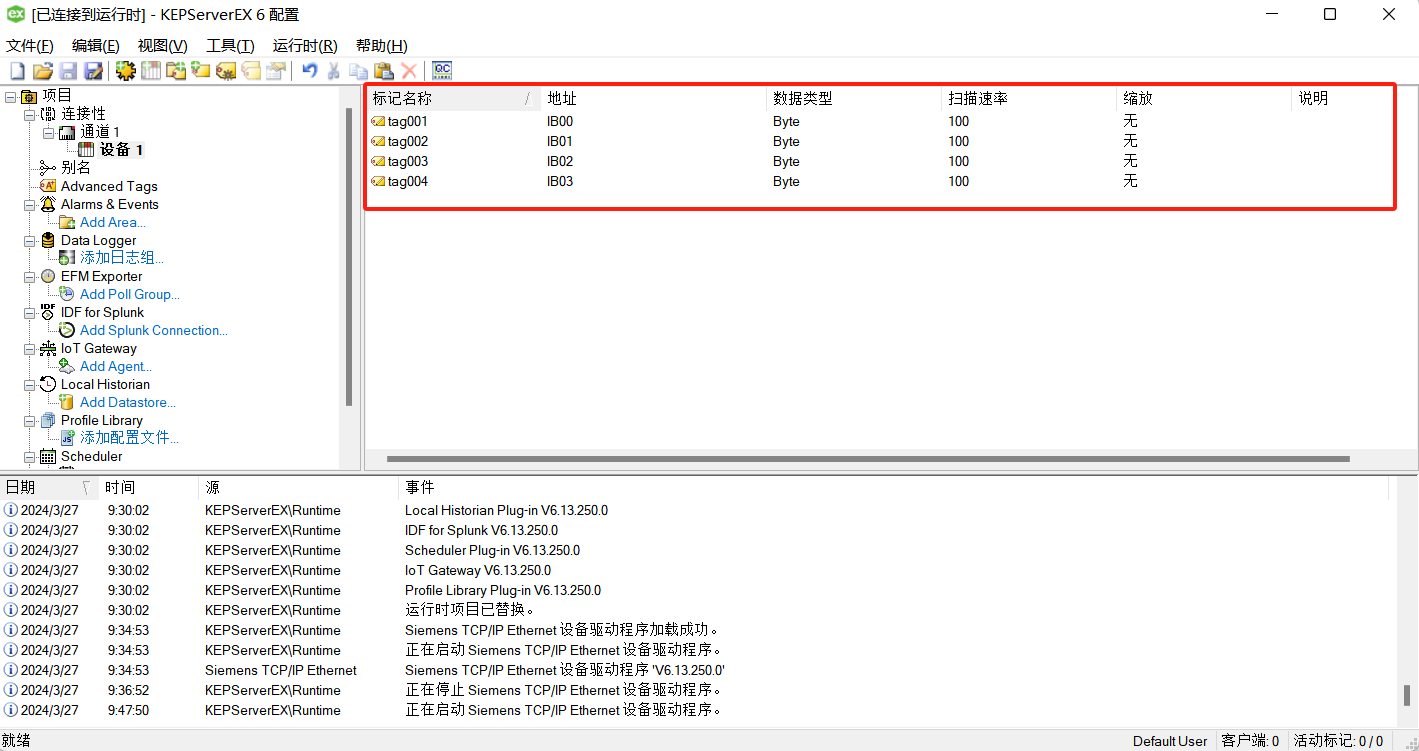
Task: Click the Save As toolbar icon
Action: (93, 71)
